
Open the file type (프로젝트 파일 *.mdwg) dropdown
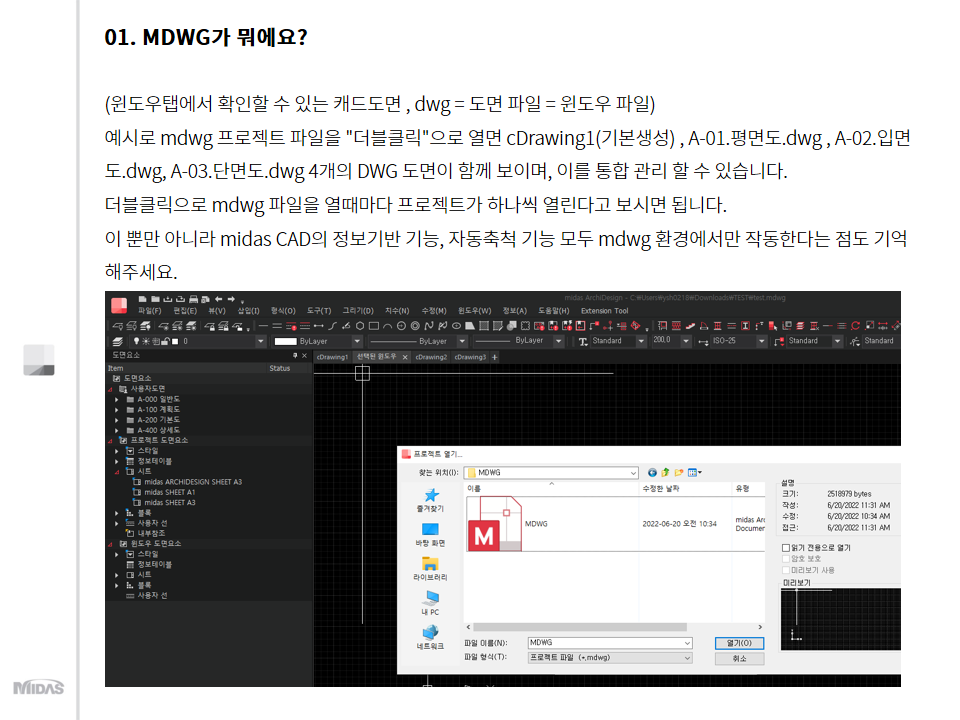coord(688,658)
